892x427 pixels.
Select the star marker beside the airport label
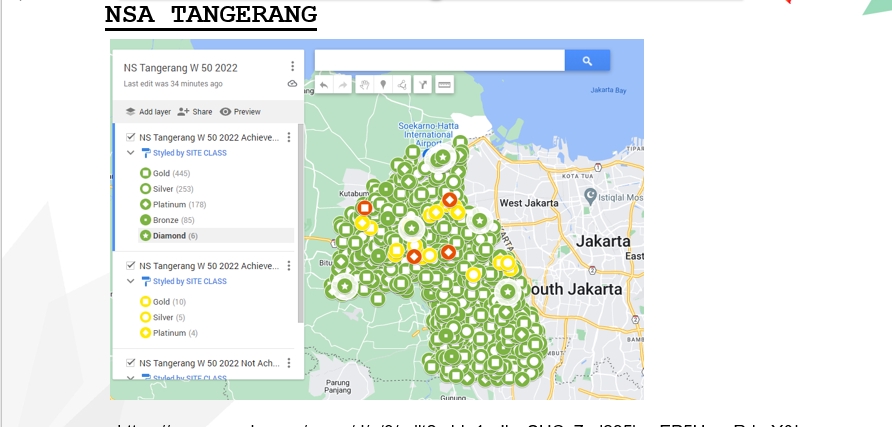point(443,157)
